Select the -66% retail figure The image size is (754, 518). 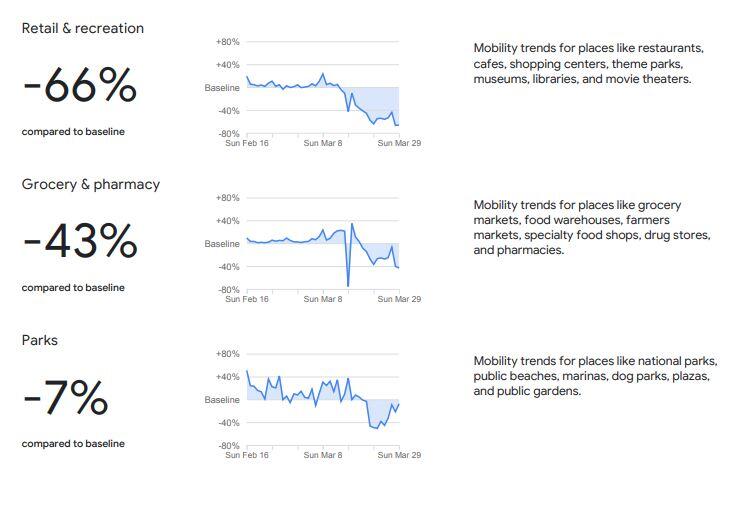79,86
